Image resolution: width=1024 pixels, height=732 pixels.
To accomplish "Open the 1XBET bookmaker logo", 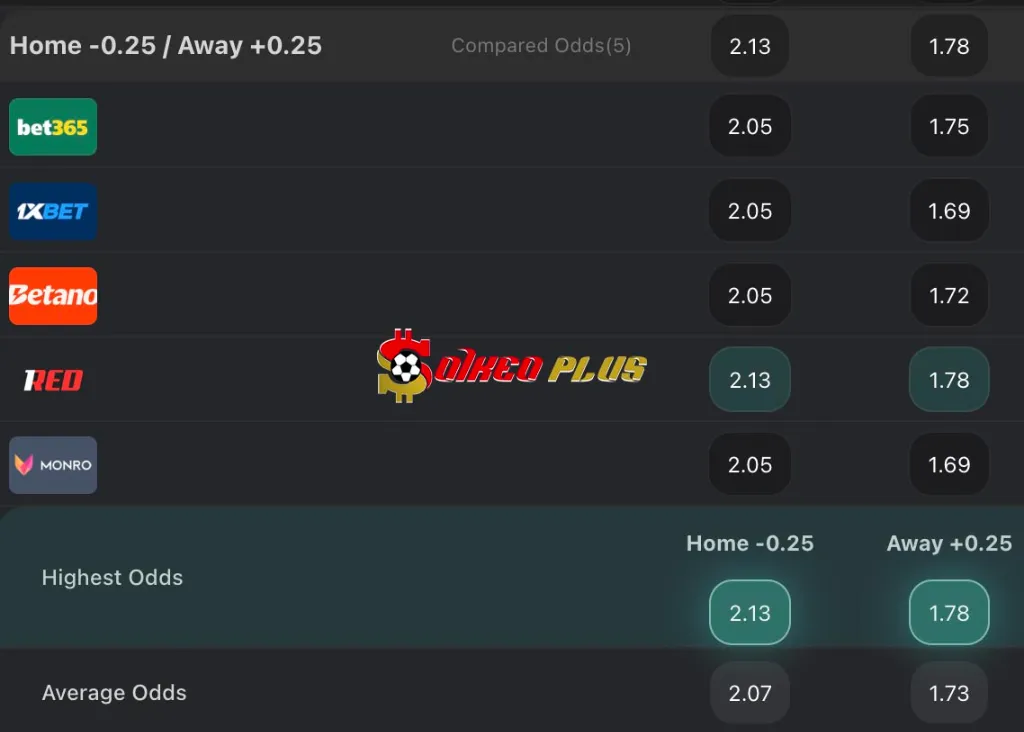I will [x=53, y=211].
